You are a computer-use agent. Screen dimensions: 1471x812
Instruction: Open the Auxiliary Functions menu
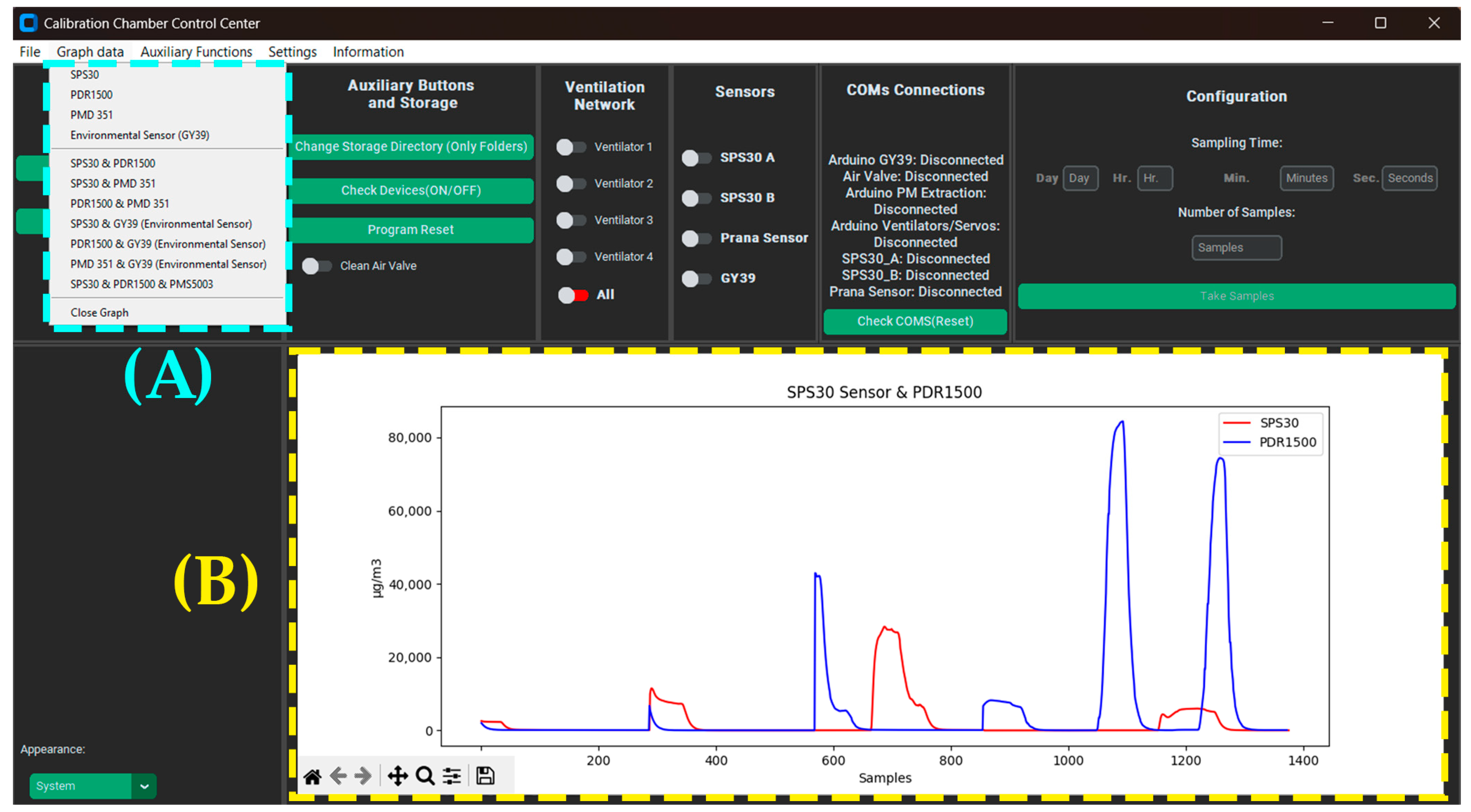click(196, 52)
